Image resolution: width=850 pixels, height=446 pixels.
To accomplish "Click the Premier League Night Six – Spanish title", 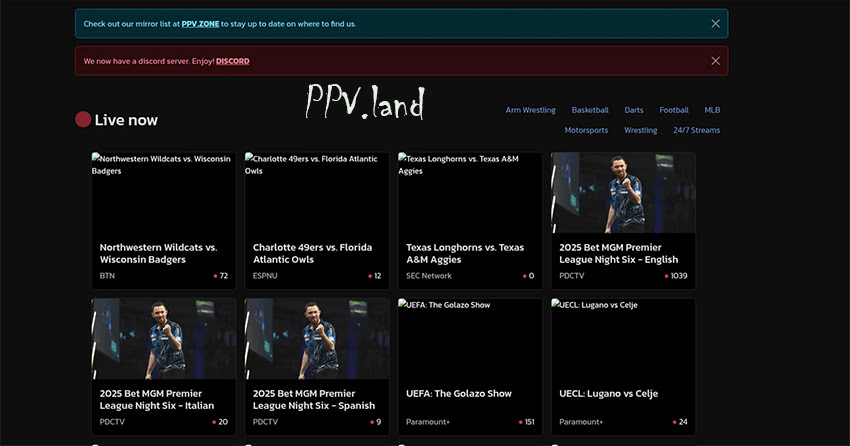I will (314, 399).
